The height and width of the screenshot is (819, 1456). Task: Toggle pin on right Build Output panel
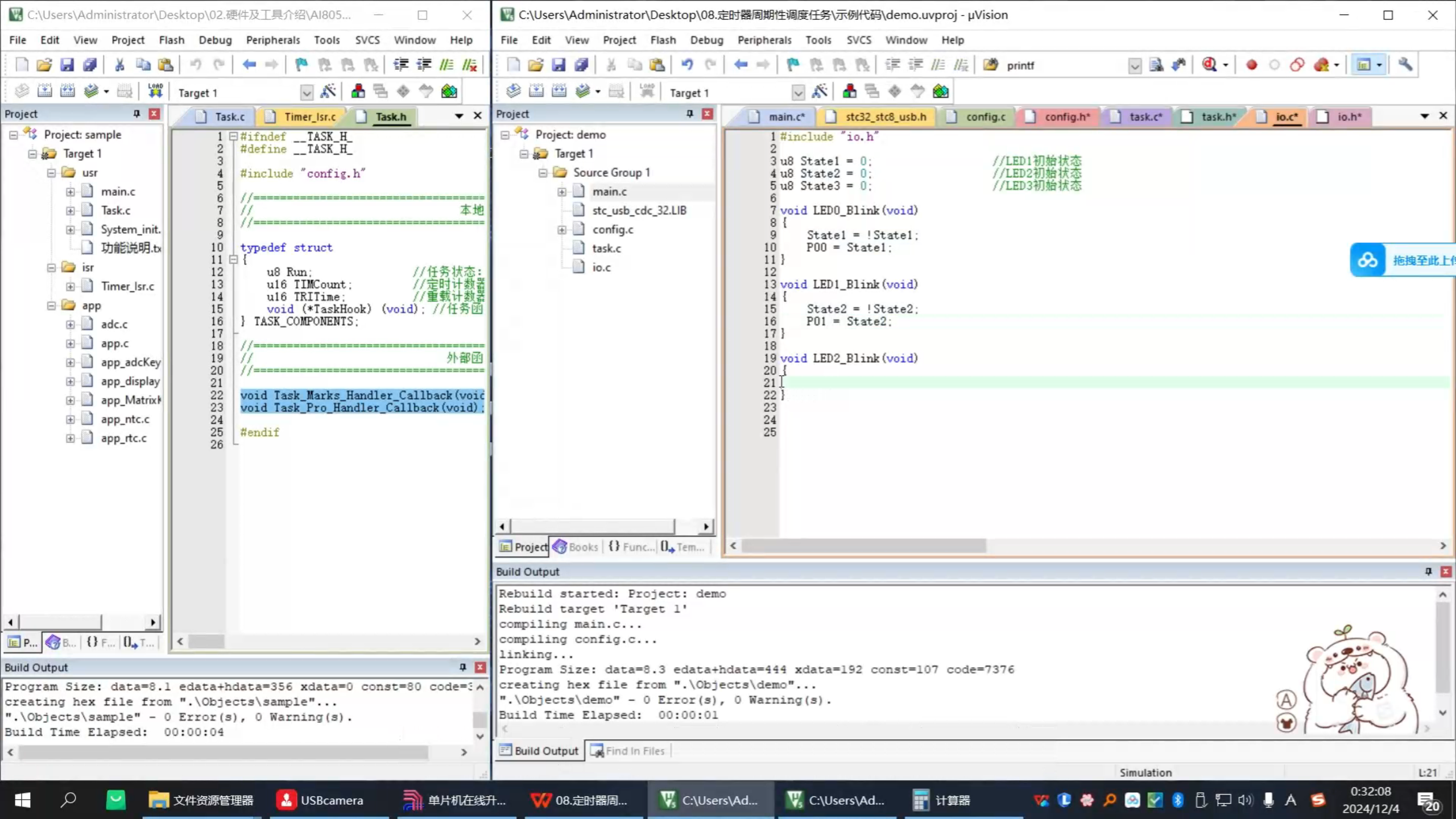[x=1428, y=572]
